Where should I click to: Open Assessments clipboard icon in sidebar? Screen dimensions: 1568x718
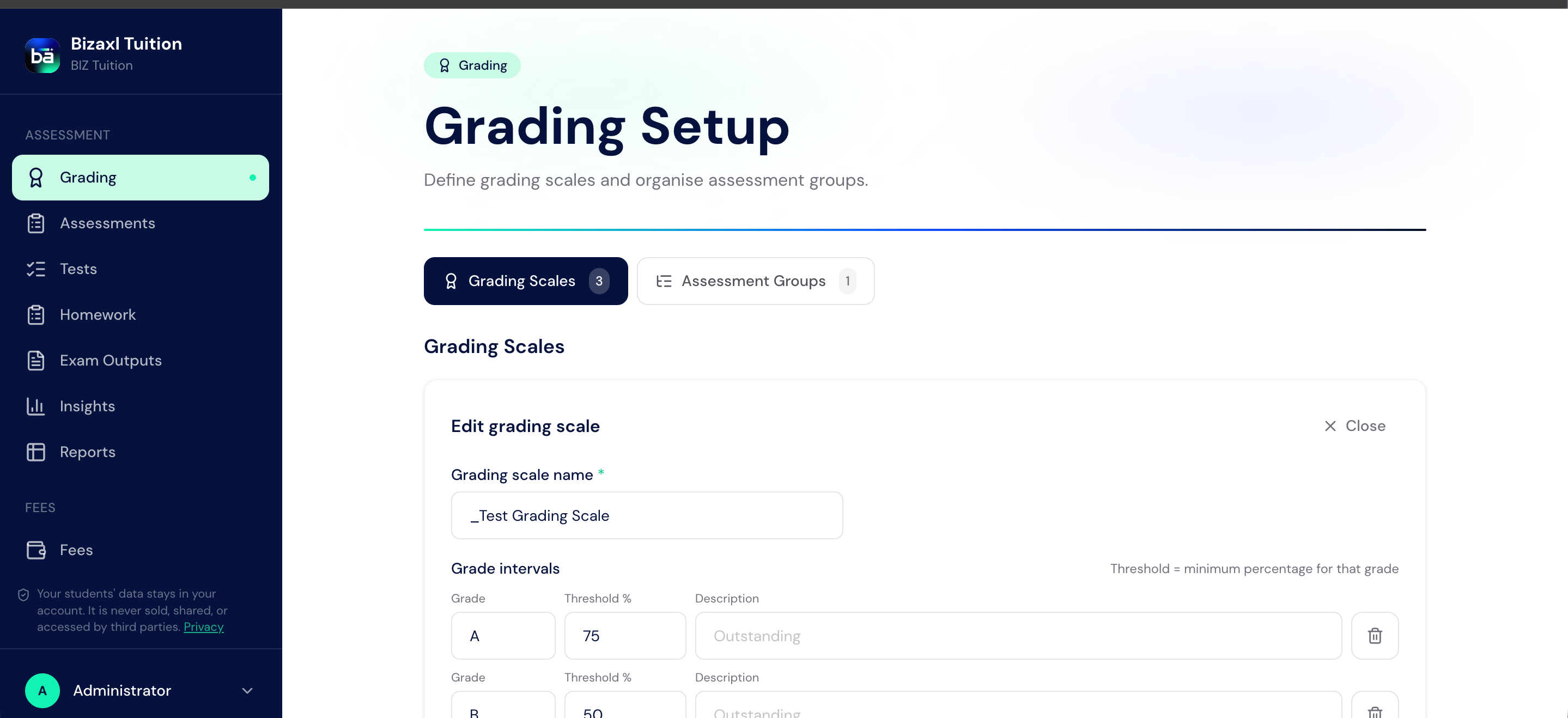point(36,223)
